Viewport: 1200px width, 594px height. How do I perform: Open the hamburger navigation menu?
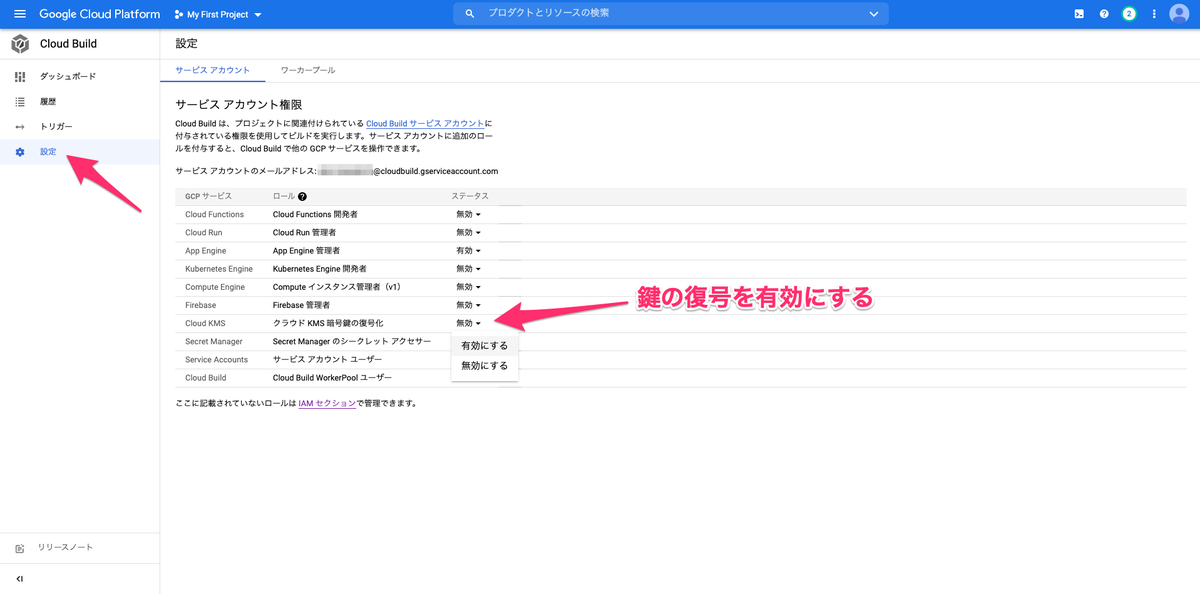[19, 14]
